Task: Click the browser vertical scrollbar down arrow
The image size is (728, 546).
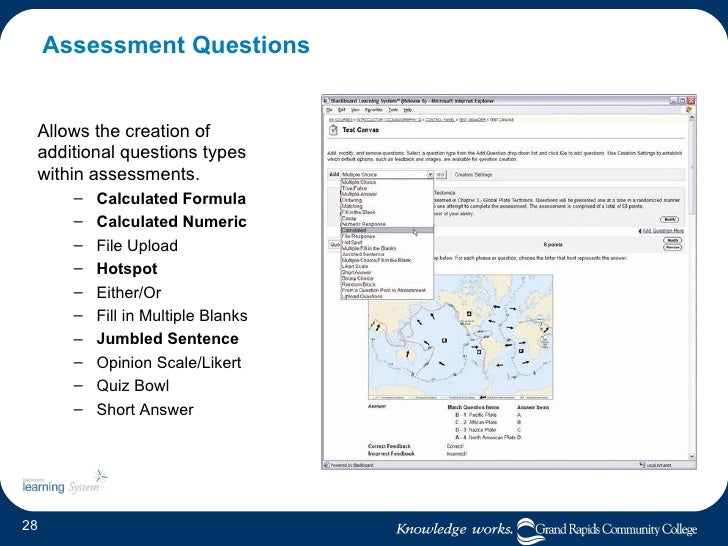Action: [692, 457]
